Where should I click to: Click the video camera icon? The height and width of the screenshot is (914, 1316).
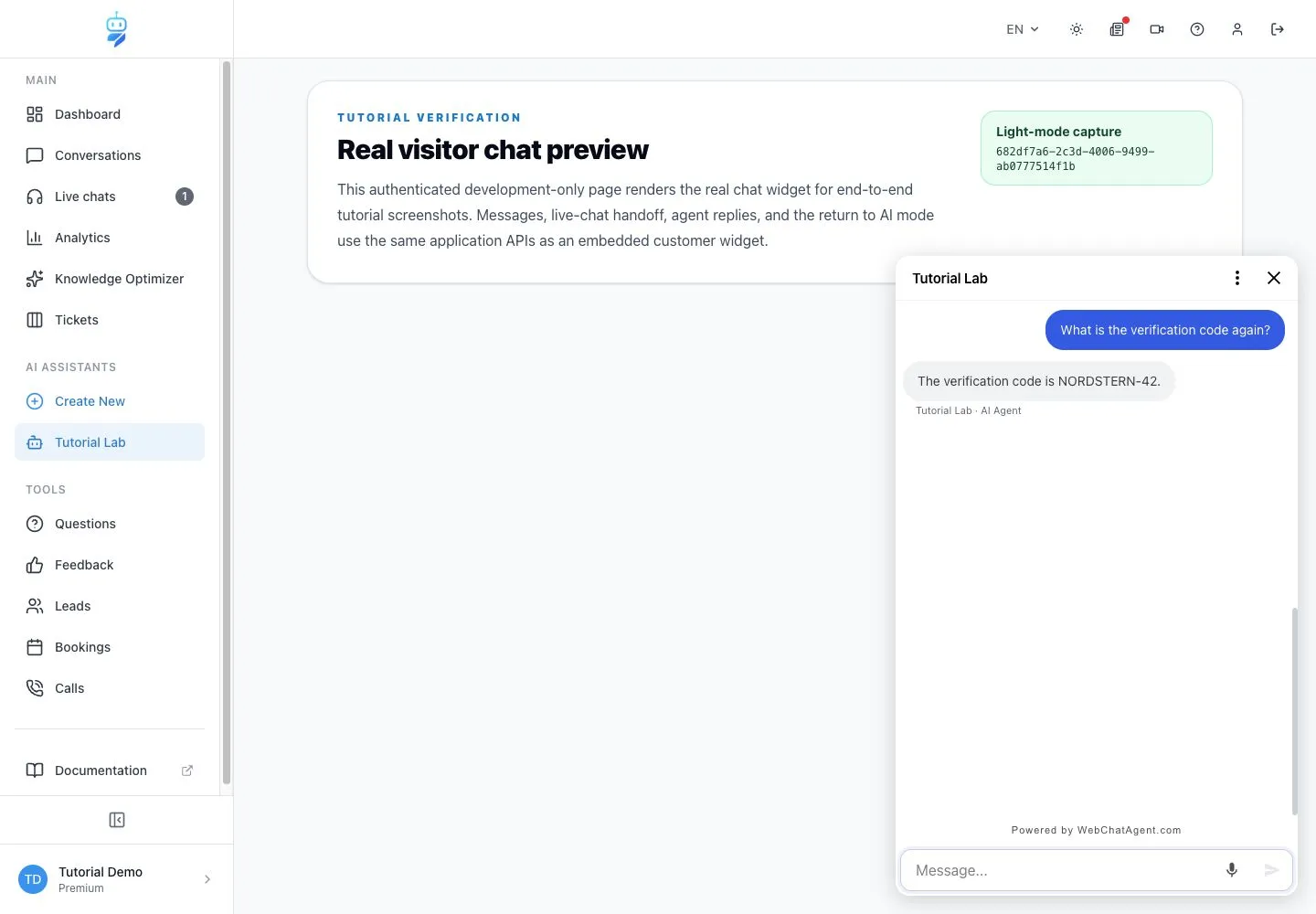pyautogui.click(x=1157, y=29)
